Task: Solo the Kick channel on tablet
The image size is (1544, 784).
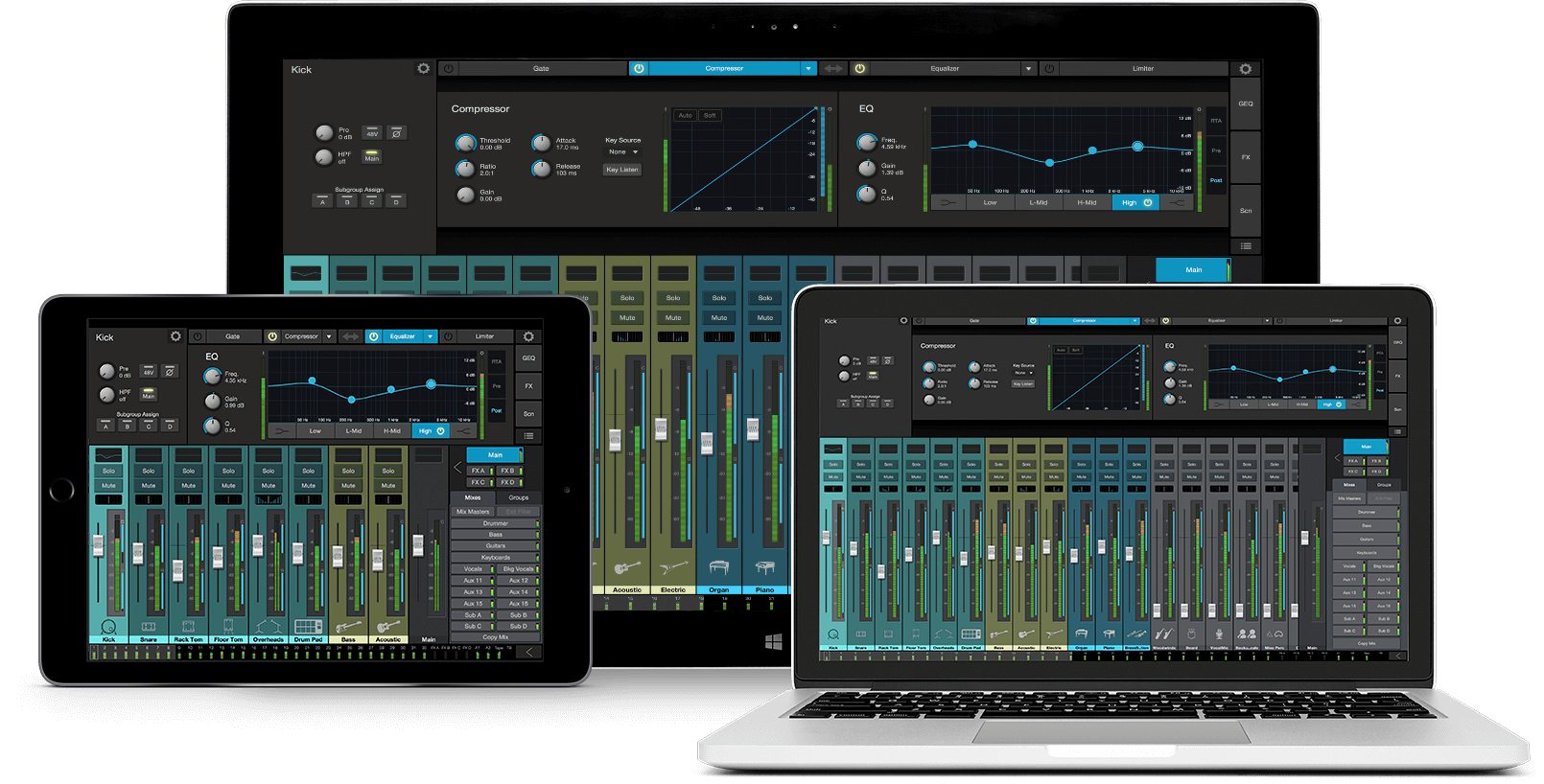Action: pyautogui.click(x=108, y=471)
